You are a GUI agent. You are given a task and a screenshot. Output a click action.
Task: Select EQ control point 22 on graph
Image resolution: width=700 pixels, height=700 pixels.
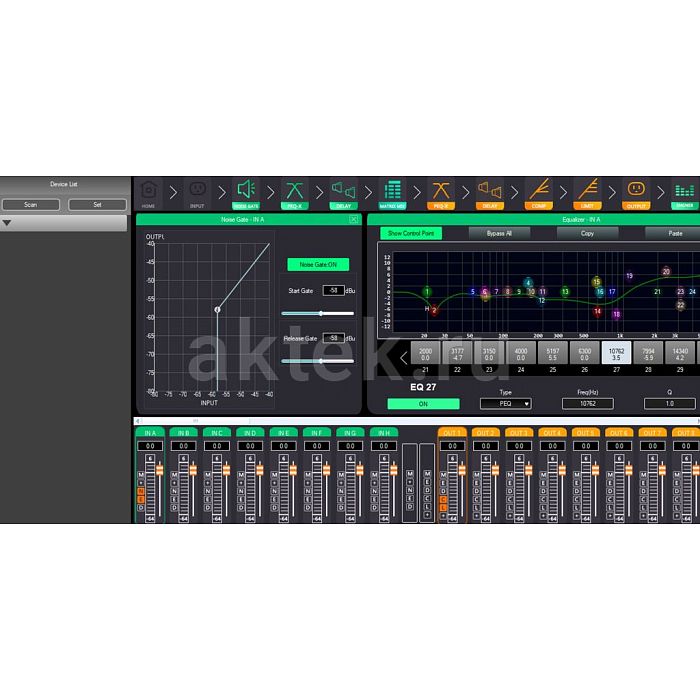[x=680, y=305]
